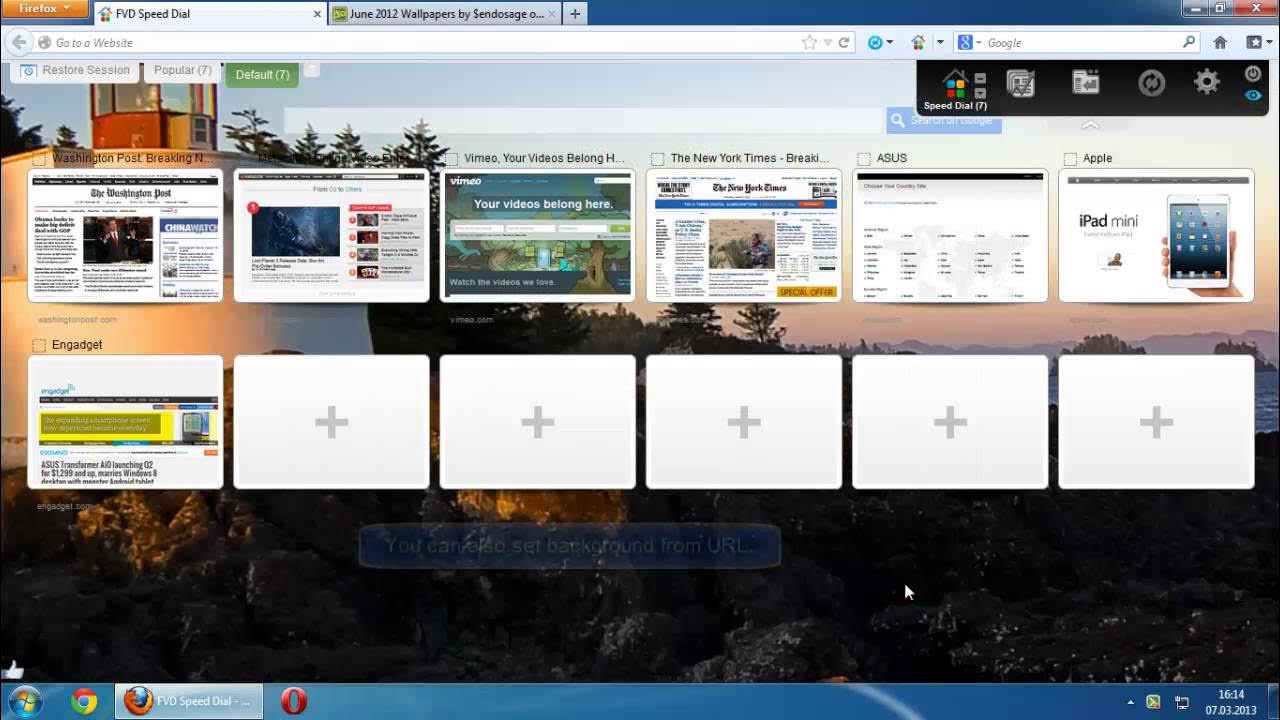
Task: Open The New York Times thumbnail
Action: coord(743,235)
